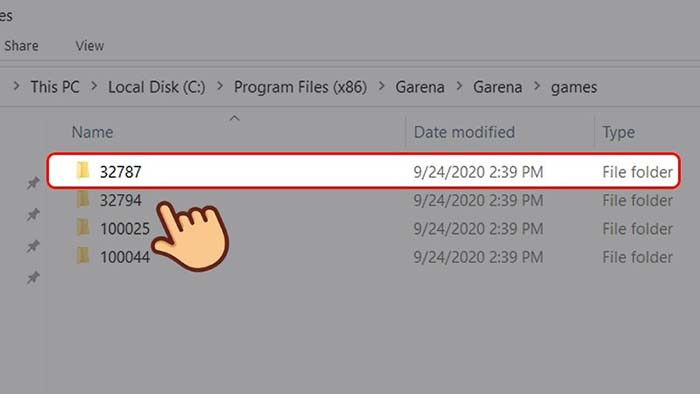Expand chevron after Program Files (x86)
The width and height of the screenshot is (700, 394).
point(381,87)
